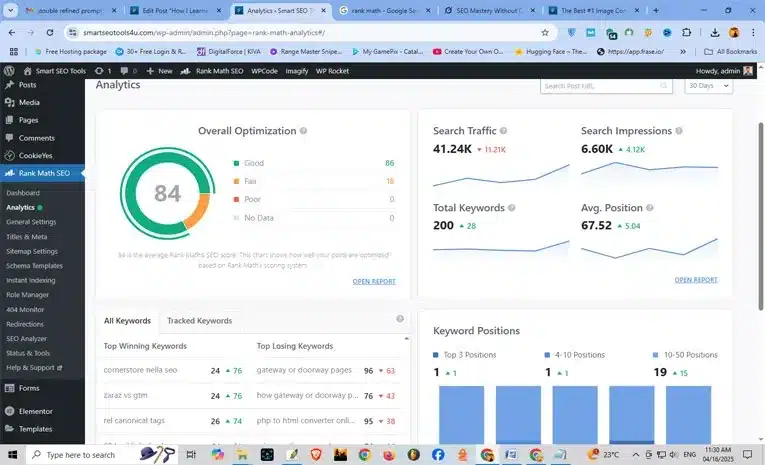This screenshot has width=765, height=465.
Task: Click Good legend green swatch
Action: pyautogui.click(x=236, y=163)
